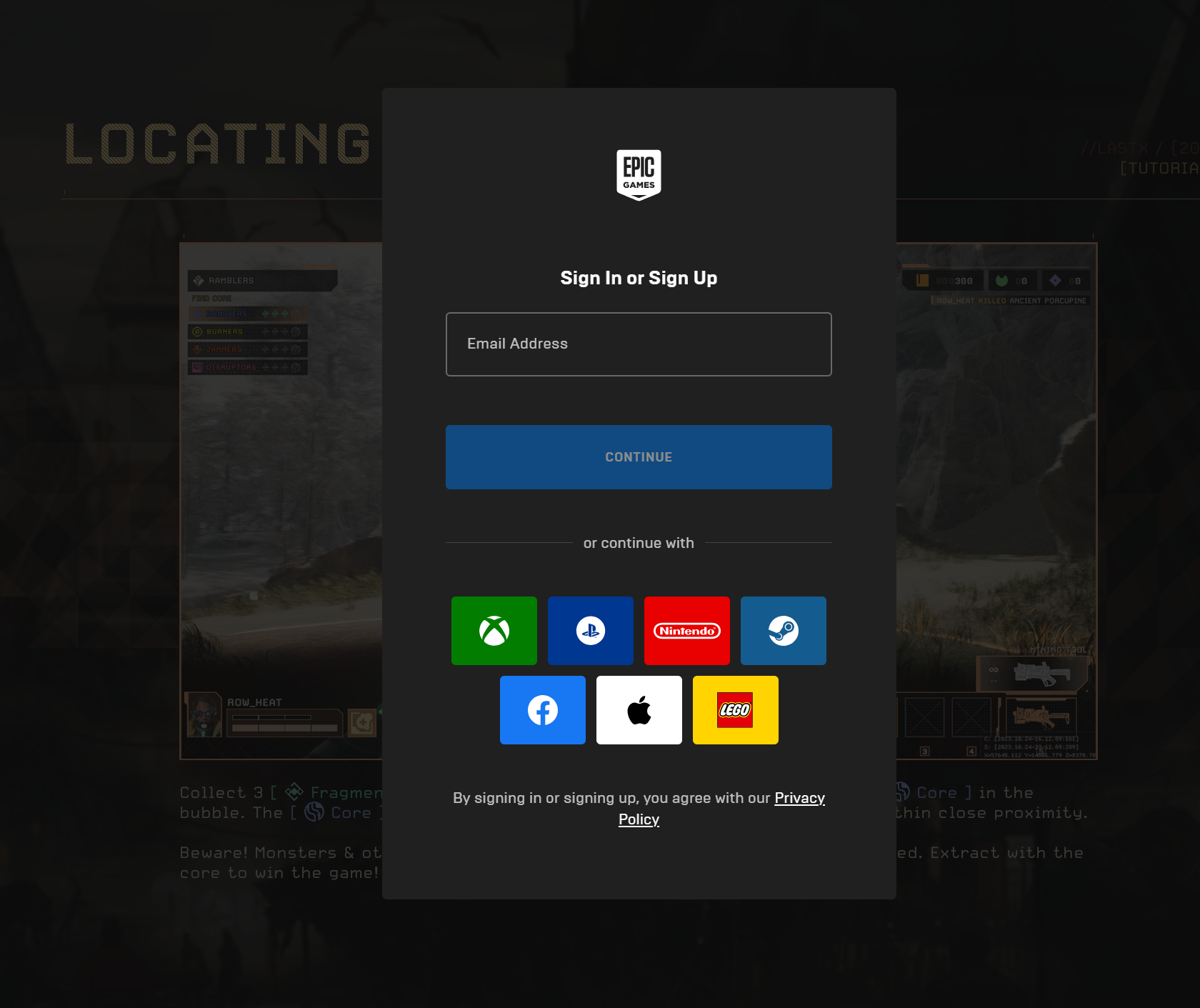
Task: Sign in with Nintendo
Action: tap(687, 631)
